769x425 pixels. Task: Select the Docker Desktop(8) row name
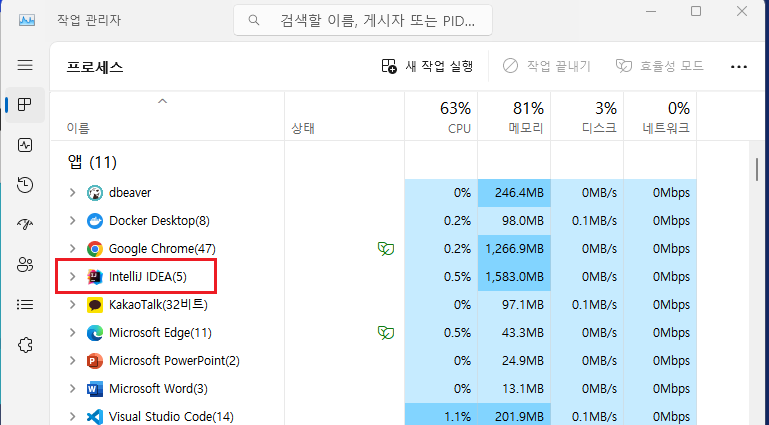coord(159,221)
